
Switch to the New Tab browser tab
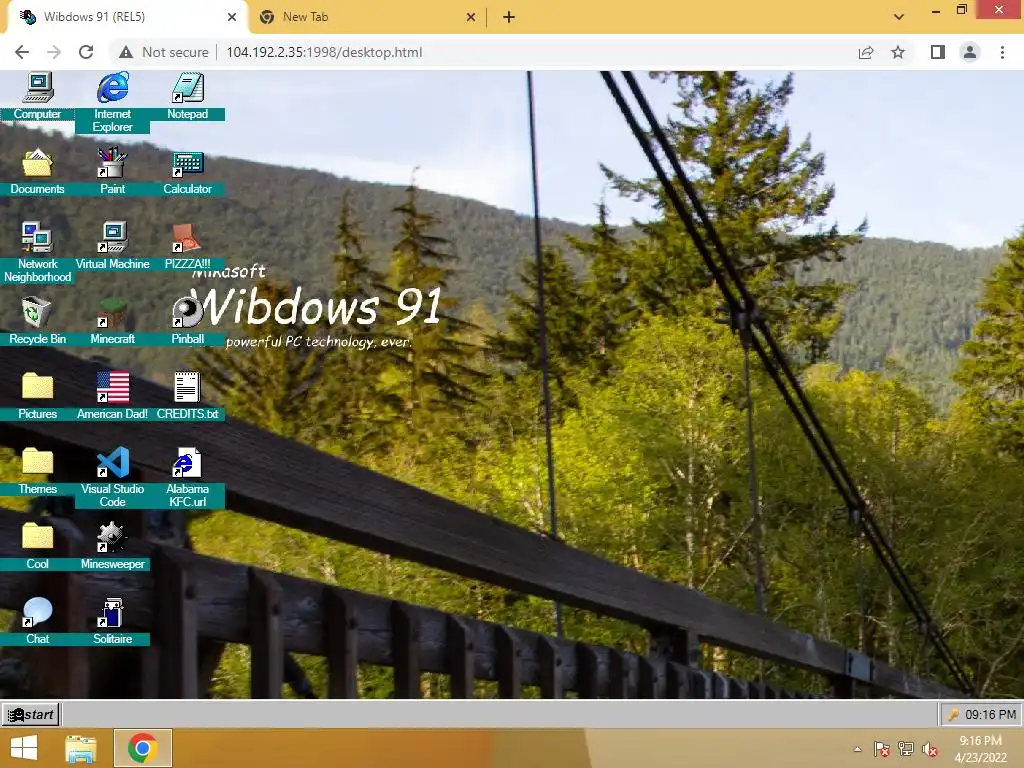[x=366, y=17]
